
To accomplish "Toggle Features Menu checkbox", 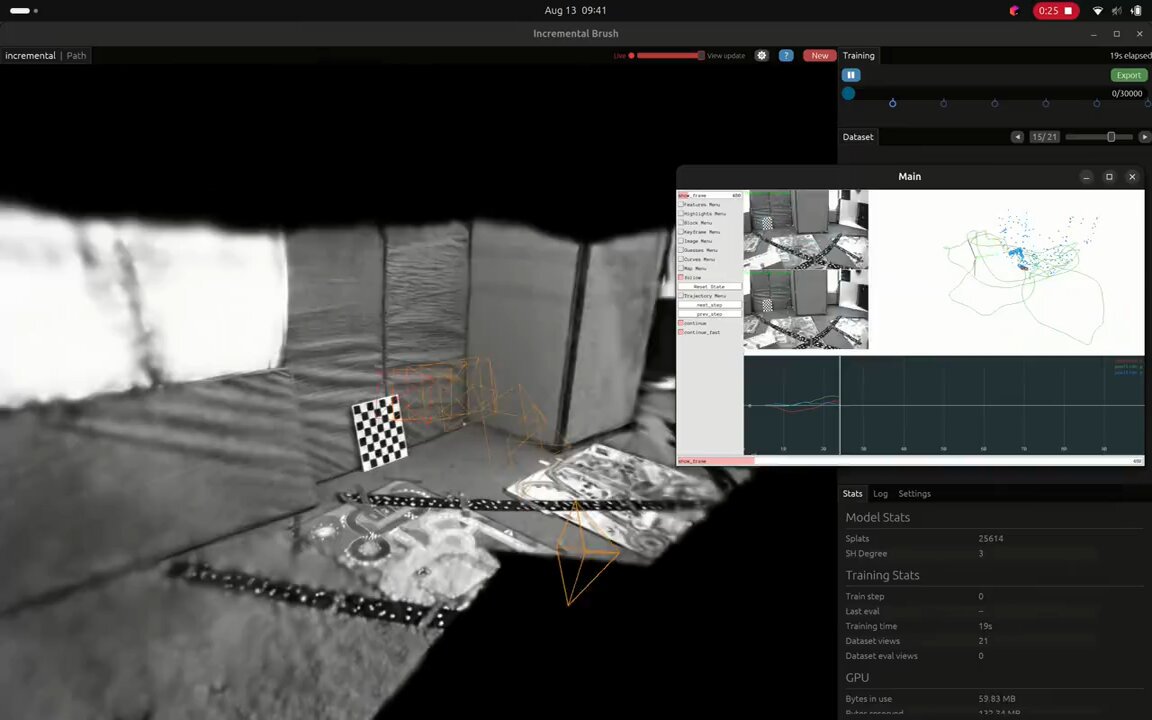I will [681, 204].
